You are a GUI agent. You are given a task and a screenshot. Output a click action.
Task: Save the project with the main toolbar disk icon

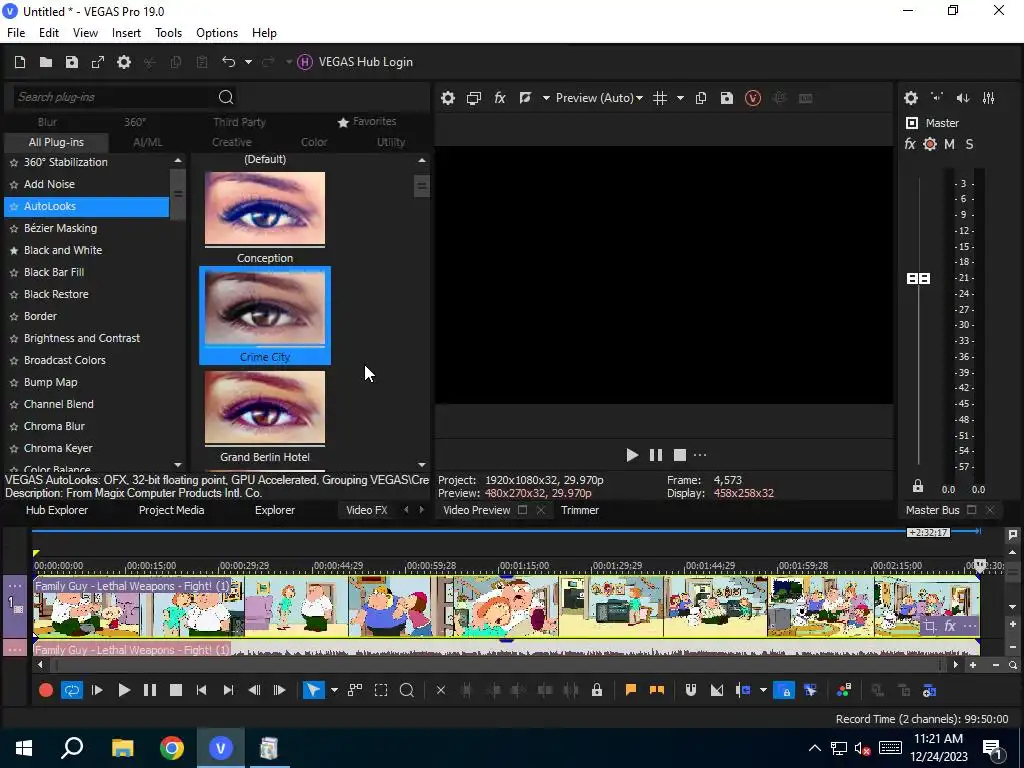(72, 62)
